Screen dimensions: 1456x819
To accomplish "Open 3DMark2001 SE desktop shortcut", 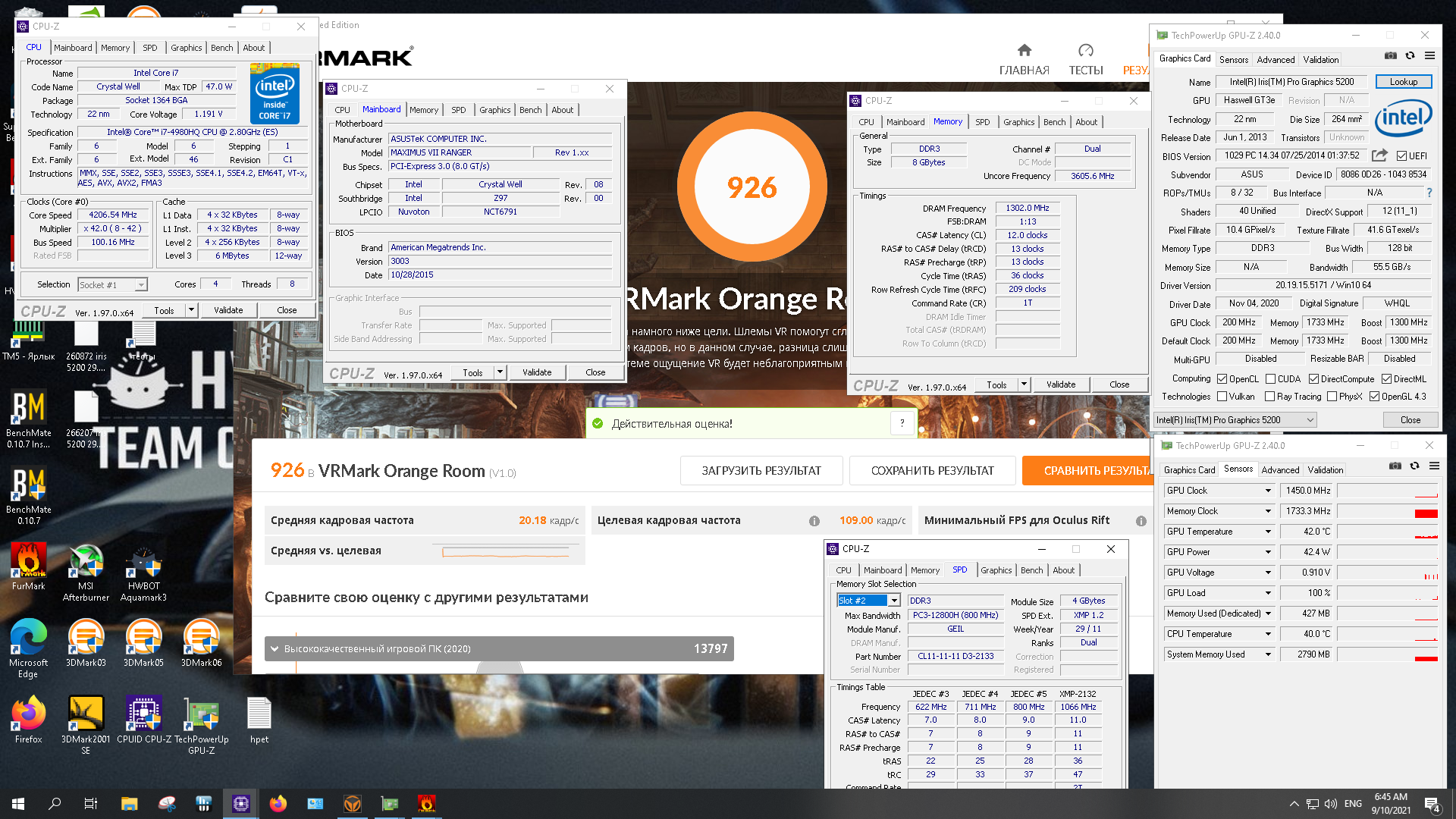I will [x=86, y=725].
